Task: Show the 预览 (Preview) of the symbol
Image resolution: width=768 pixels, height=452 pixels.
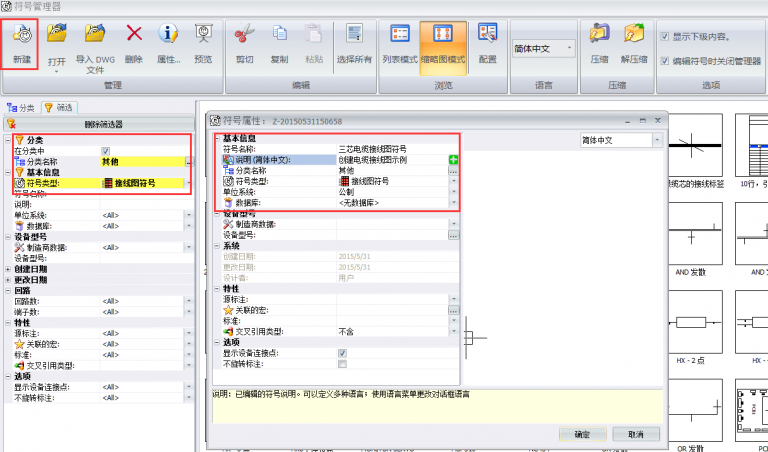Action: (x=203, y=34)
